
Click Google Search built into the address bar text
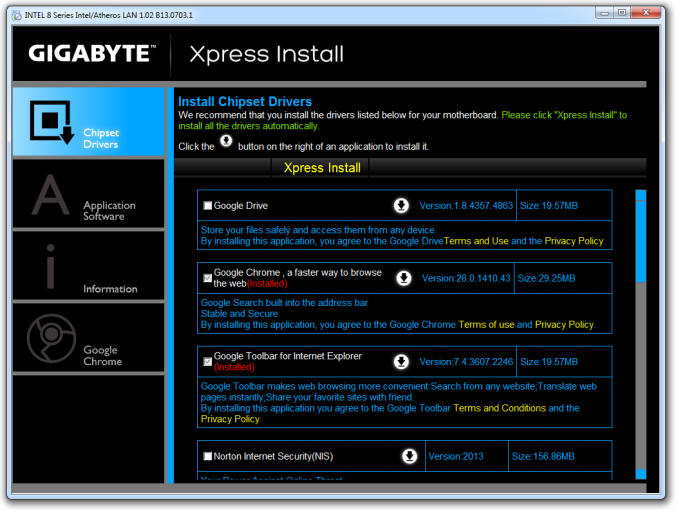point(284,303)
